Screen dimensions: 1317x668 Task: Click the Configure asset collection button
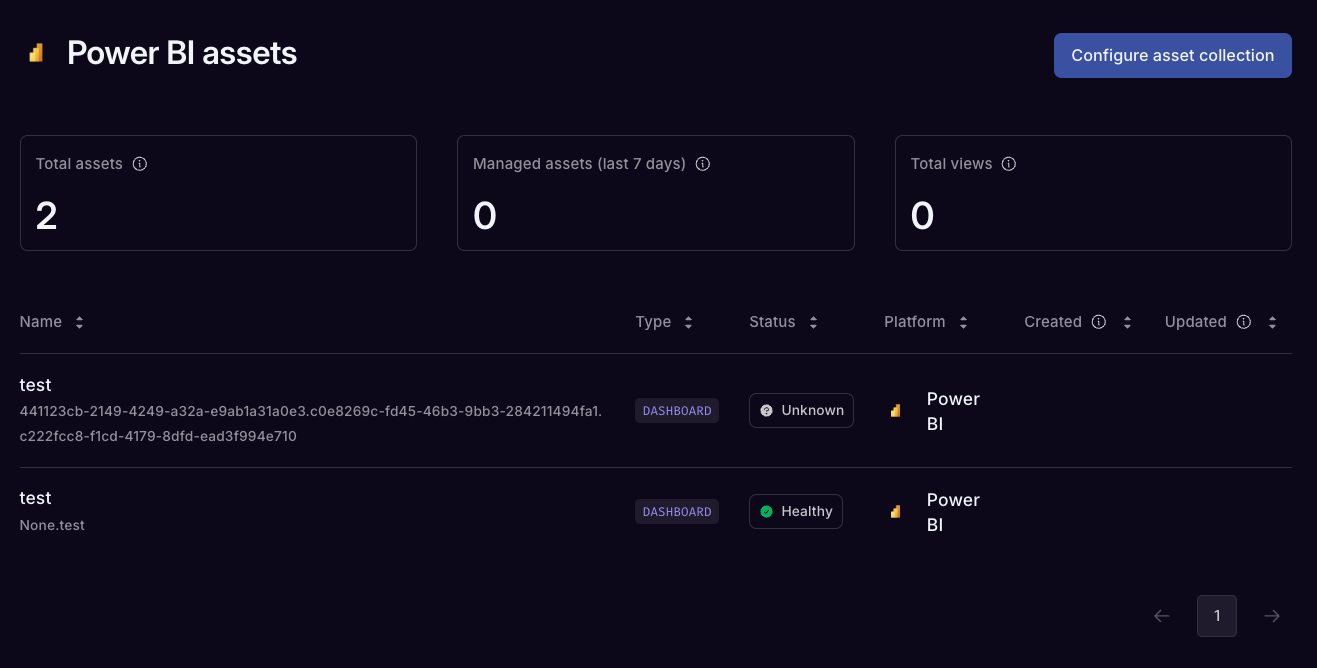coord(1172,55)
